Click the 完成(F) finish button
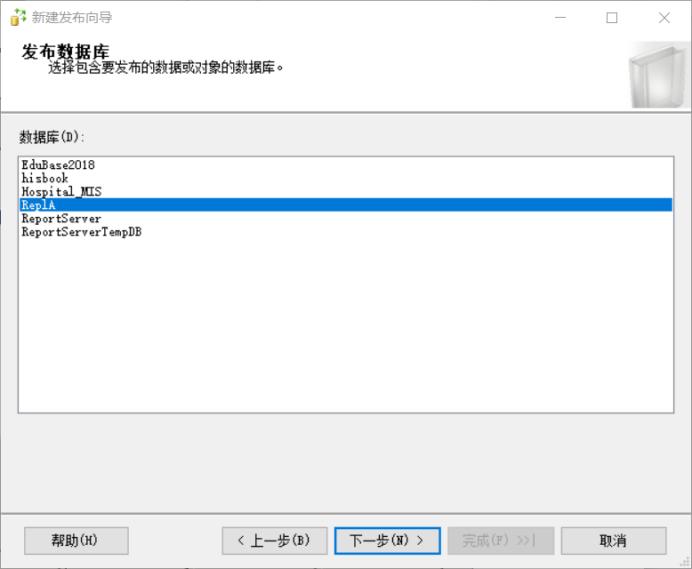 499,541
